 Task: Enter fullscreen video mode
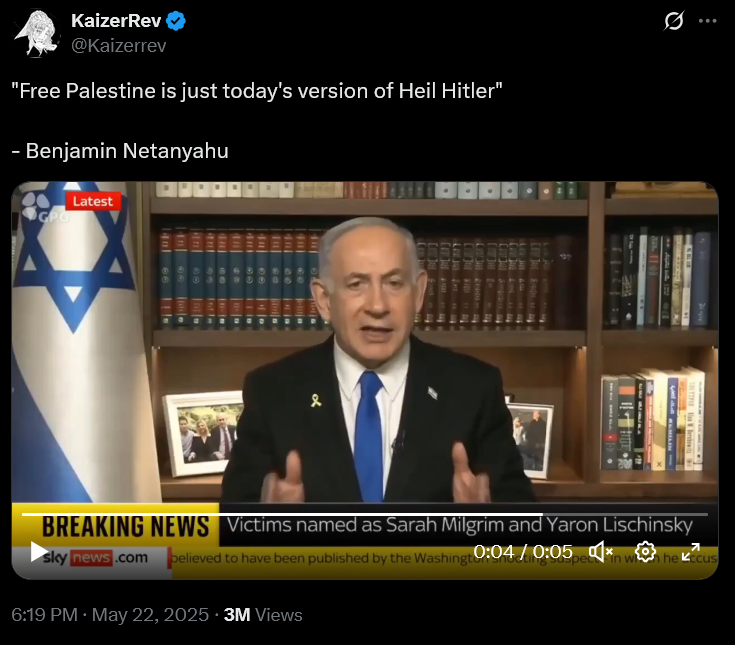690,552
